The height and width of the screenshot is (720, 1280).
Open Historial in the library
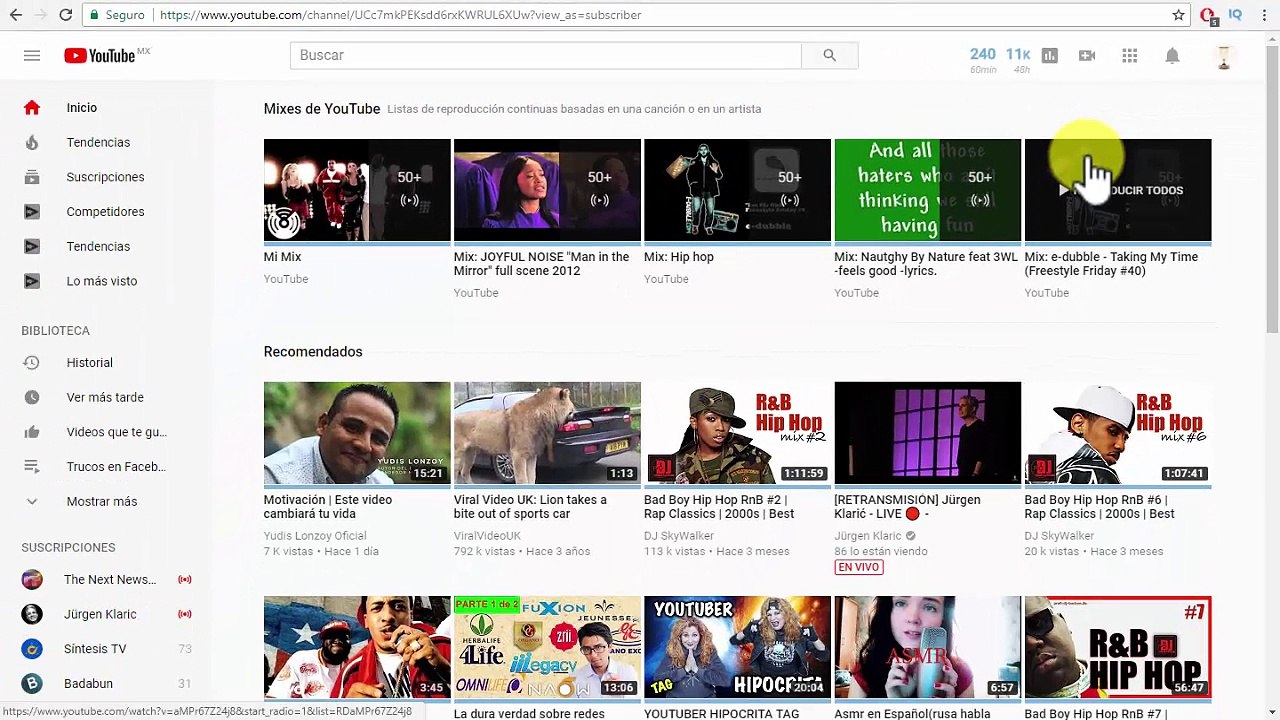[90, 363]
